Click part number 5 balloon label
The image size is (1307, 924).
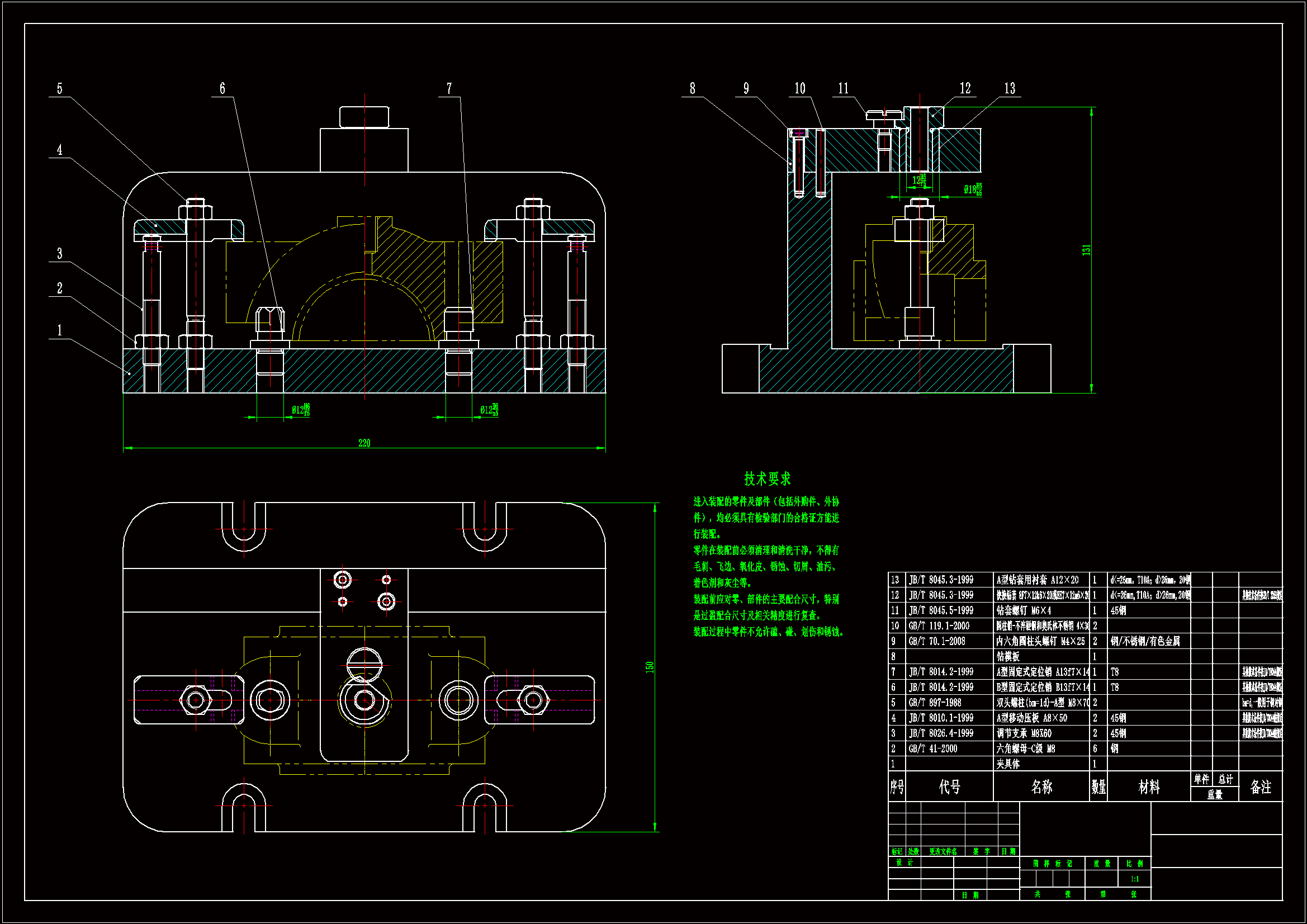pos(59,89)
